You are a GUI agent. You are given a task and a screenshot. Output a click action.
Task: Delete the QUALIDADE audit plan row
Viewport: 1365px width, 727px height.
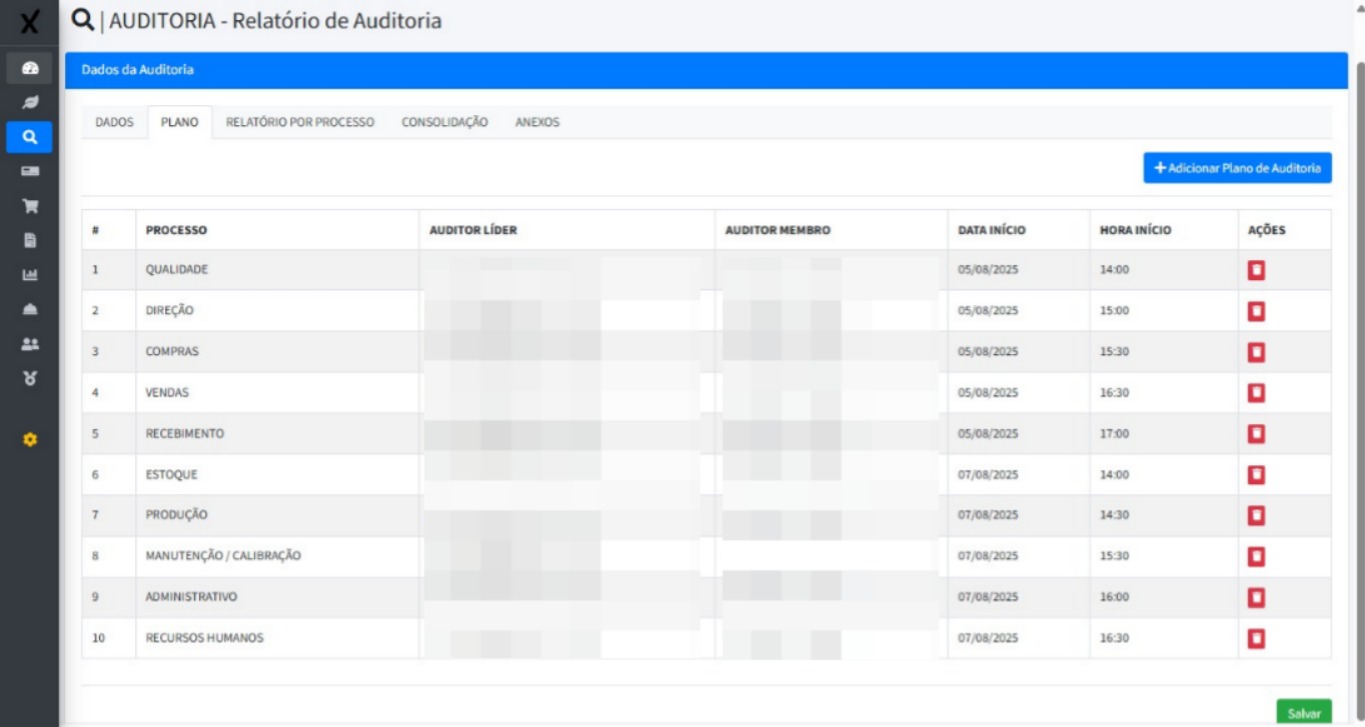click(x=1256, y=270)
